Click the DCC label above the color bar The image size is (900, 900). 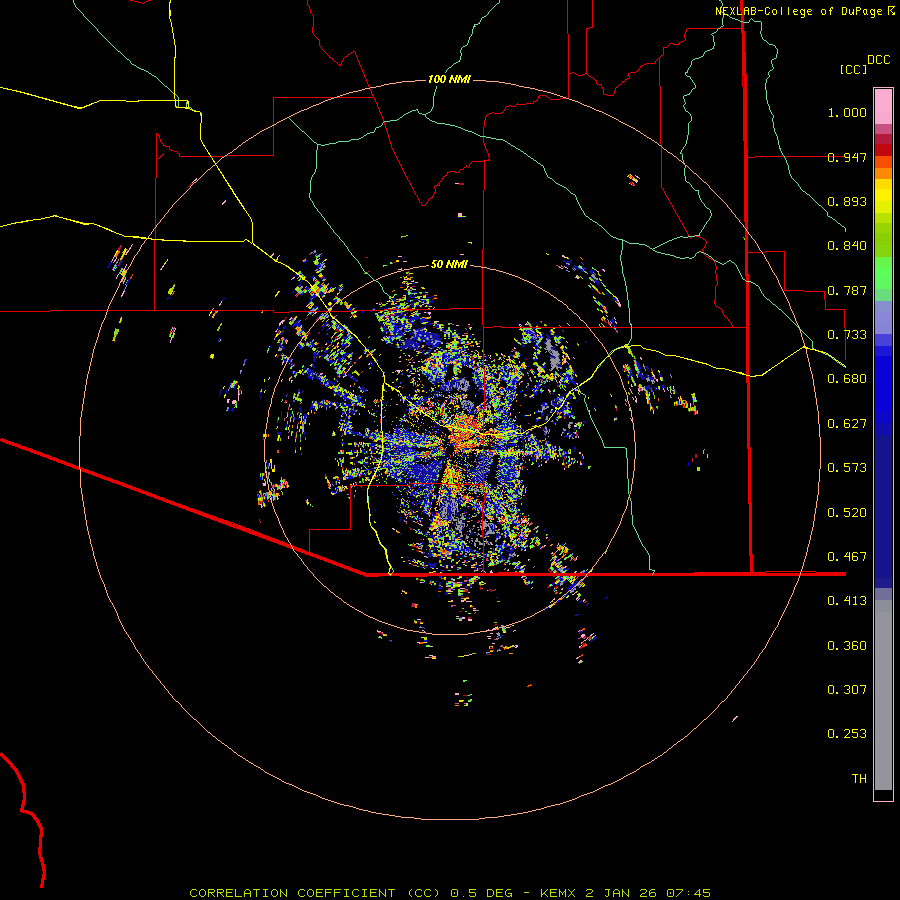[879, 60]
